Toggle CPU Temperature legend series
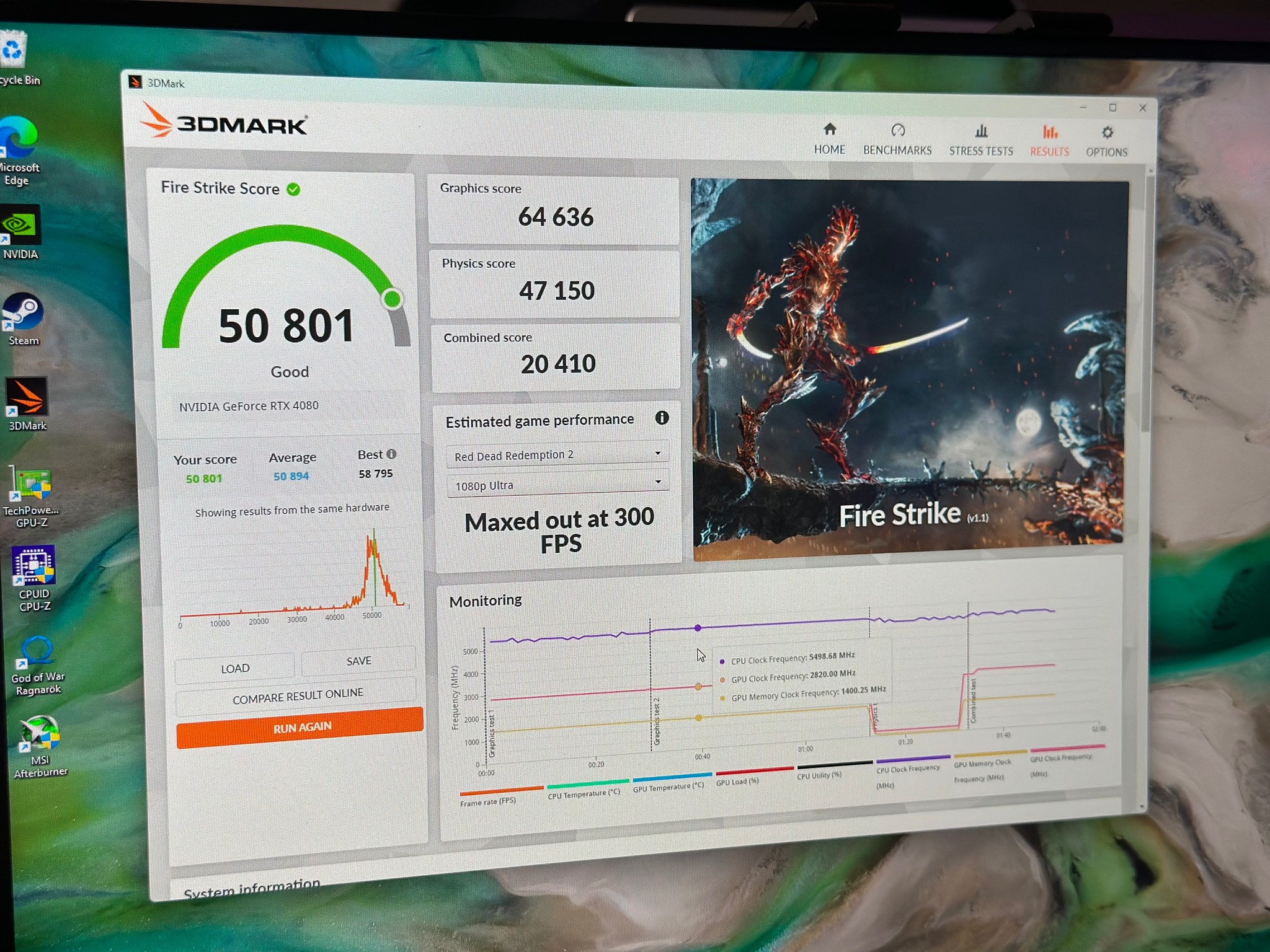Image resolution: width=1270 pixels, height=952 pixels. coord(584,789)
